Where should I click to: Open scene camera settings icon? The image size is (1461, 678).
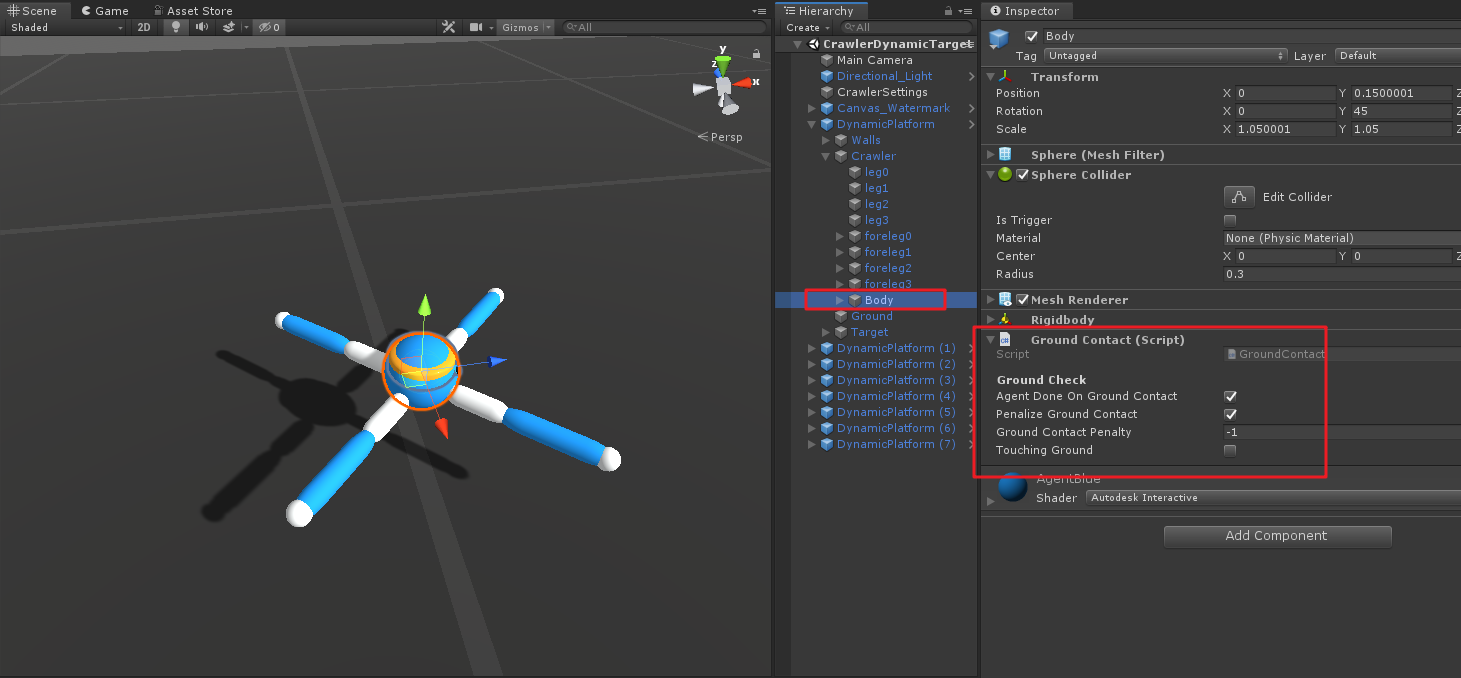(x=477, y=27)
